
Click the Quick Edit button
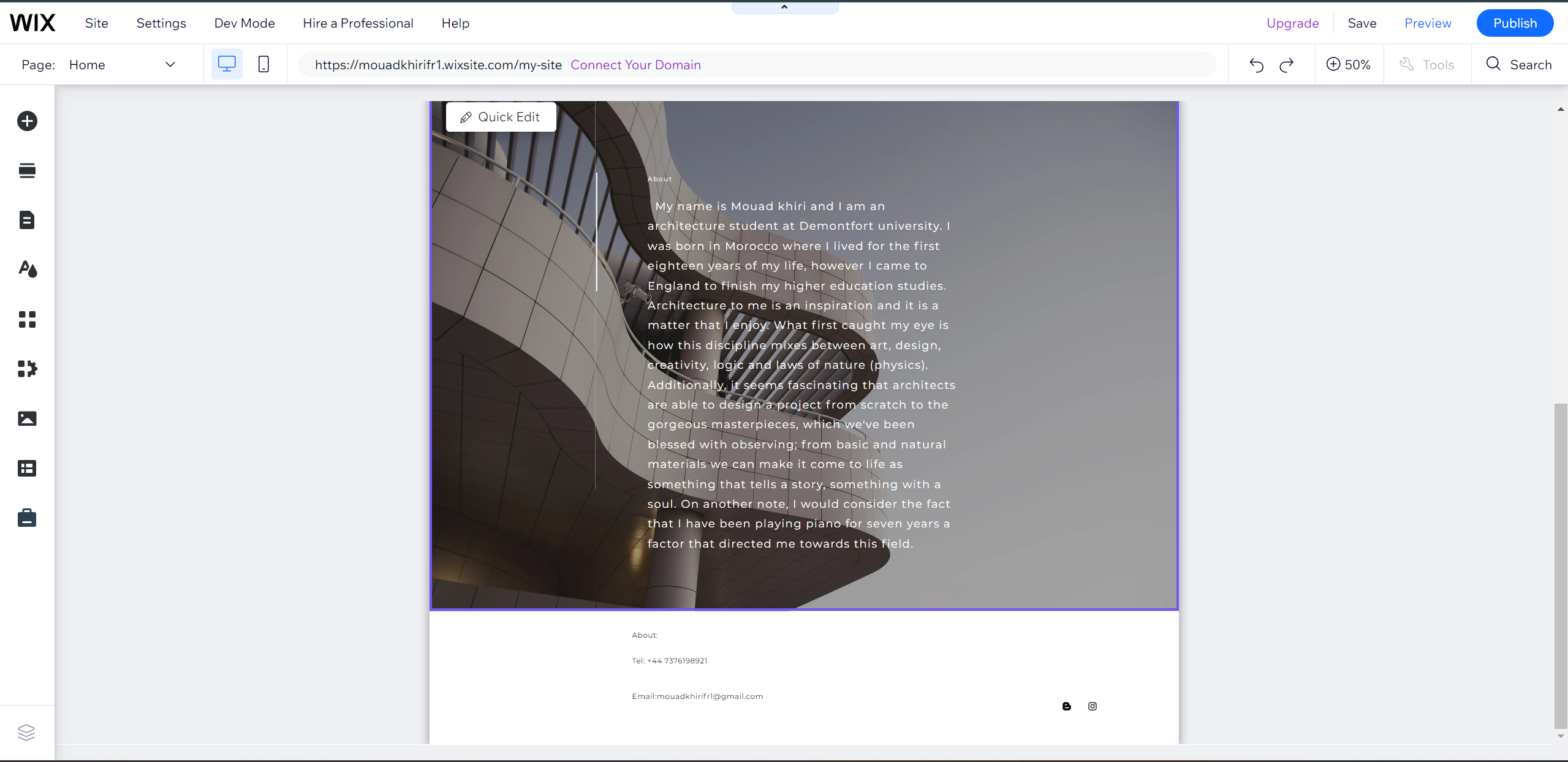point(501,117)
